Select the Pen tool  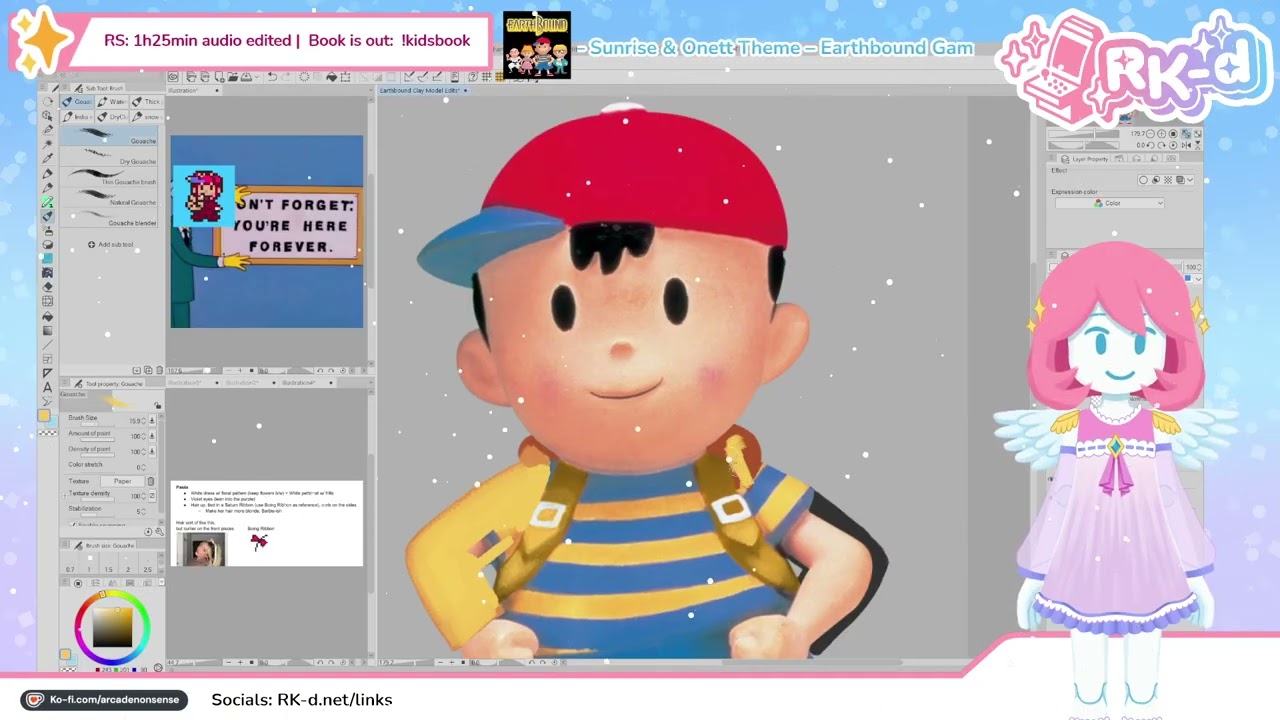click(47, 174)
